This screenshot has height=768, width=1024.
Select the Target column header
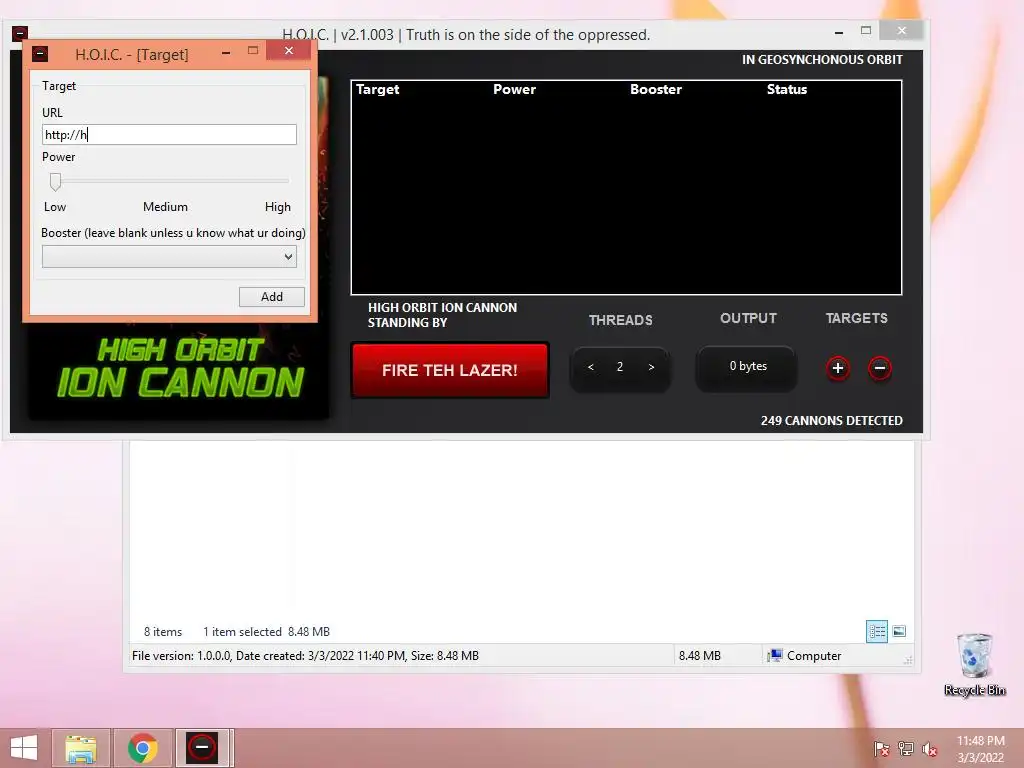point(377,89)
